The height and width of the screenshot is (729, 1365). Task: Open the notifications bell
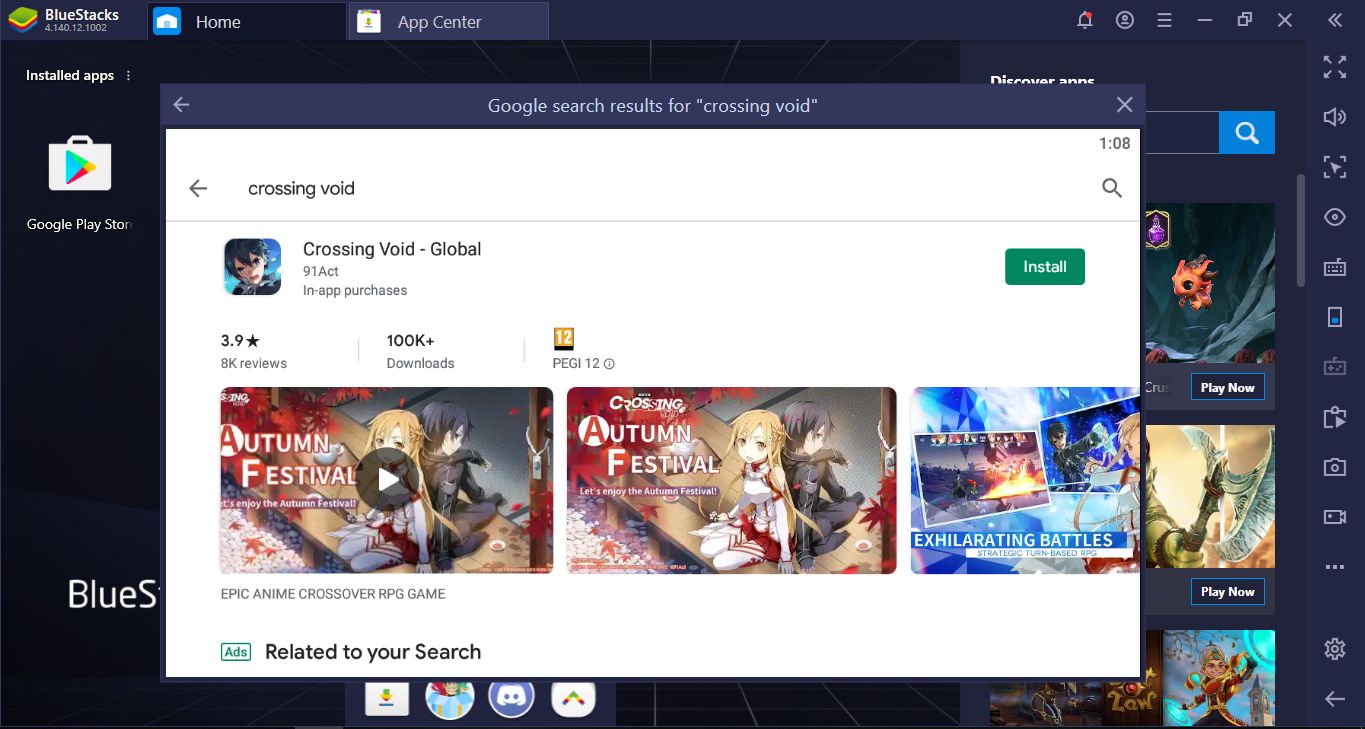pos(1085,20)
